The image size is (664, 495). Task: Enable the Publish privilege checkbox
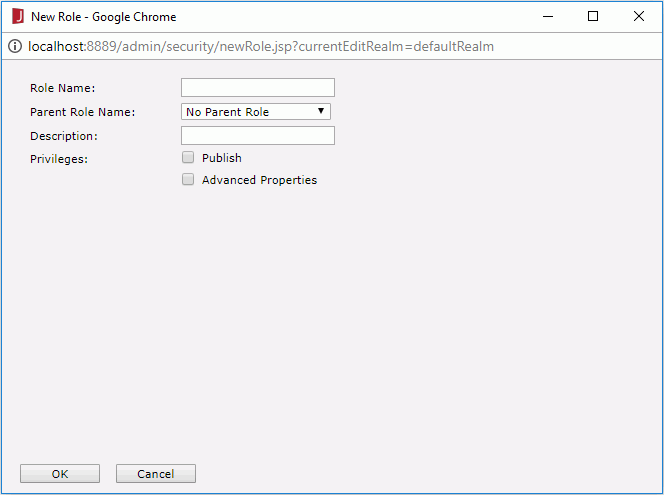click(x=188, y=158)
